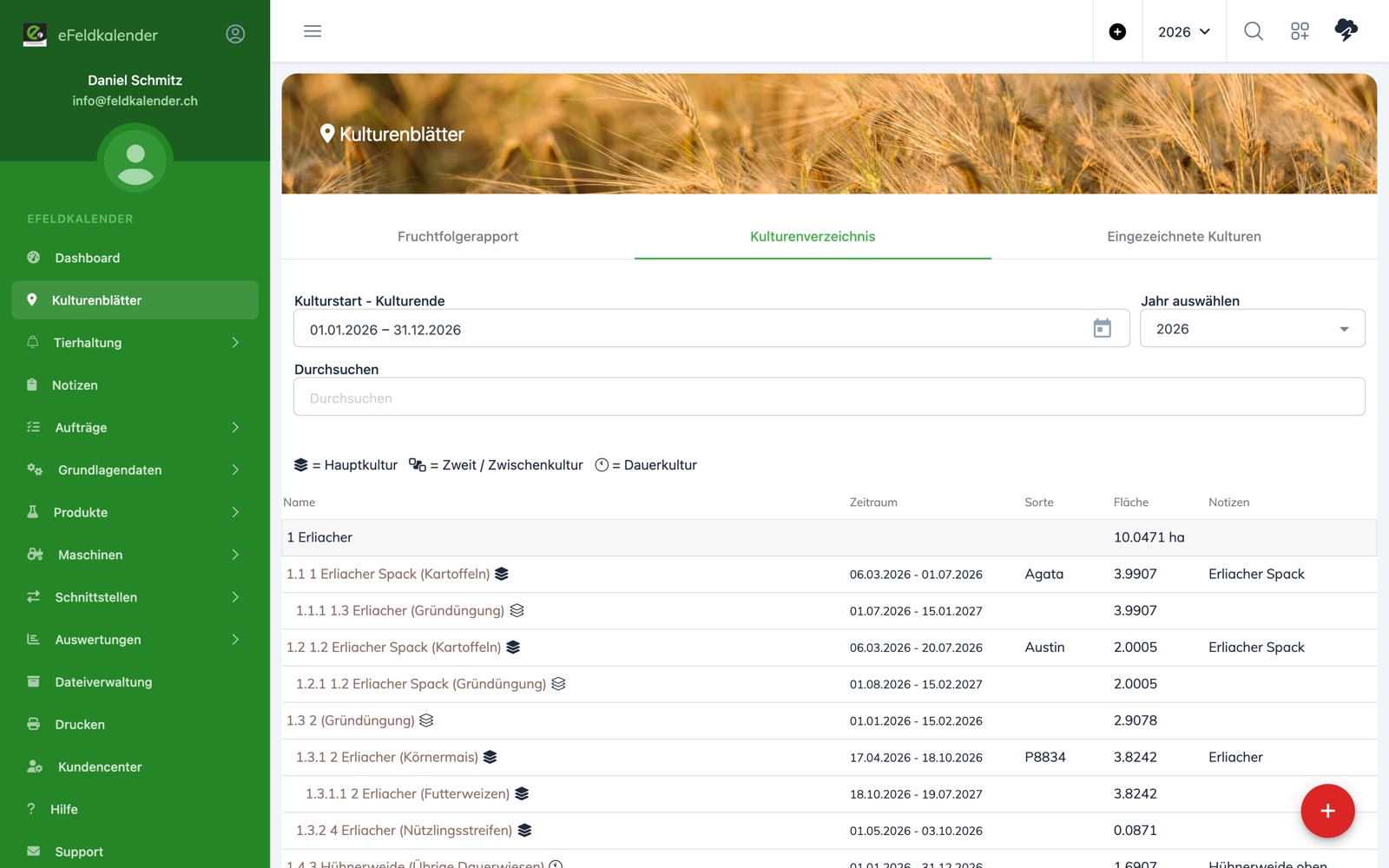Image resolution: width=1389 pixels, height=868 pixels.
Task: Click the Drucken printer icon
Action: (x=34, y=724)
